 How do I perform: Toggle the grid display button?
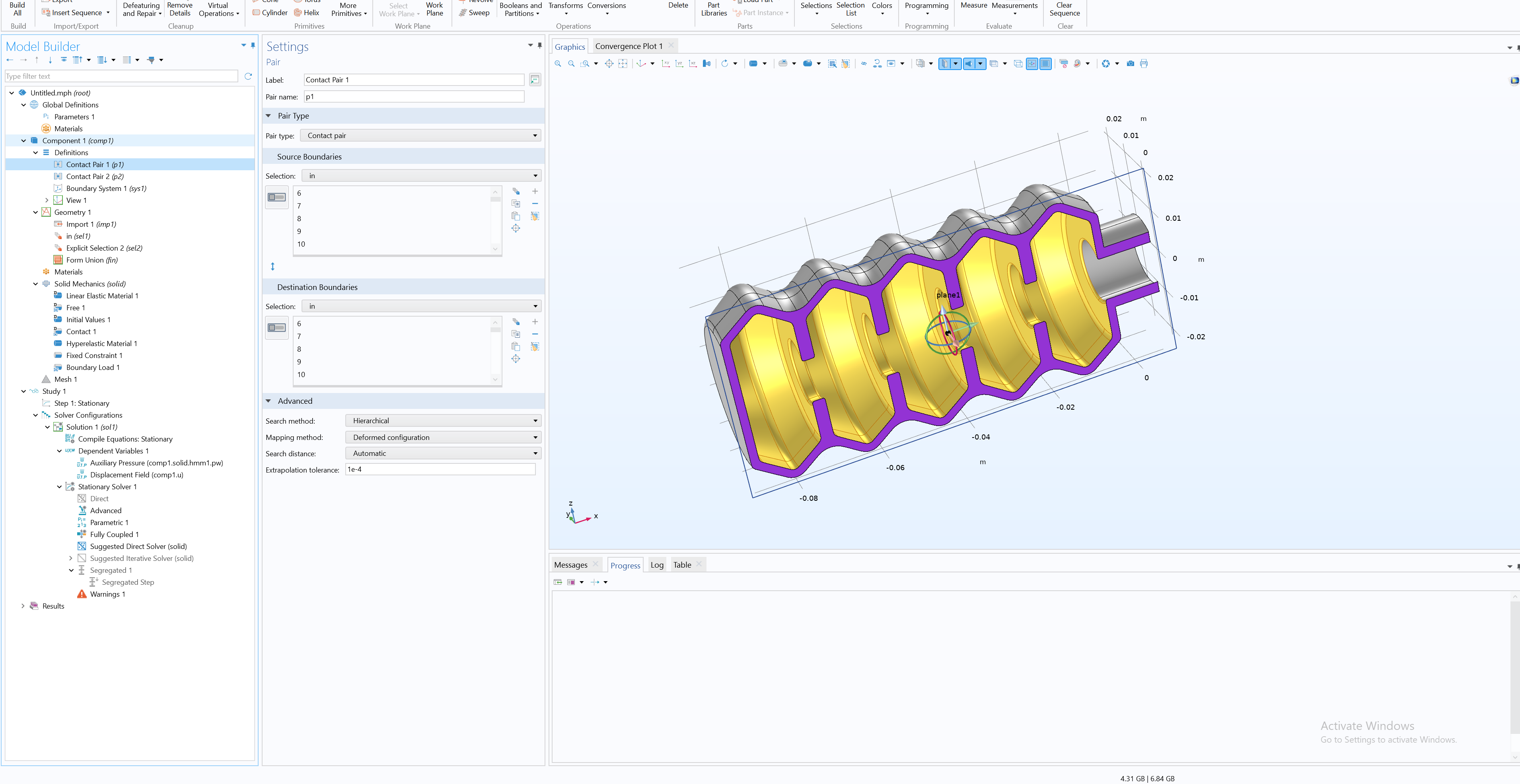[1045, 64]
